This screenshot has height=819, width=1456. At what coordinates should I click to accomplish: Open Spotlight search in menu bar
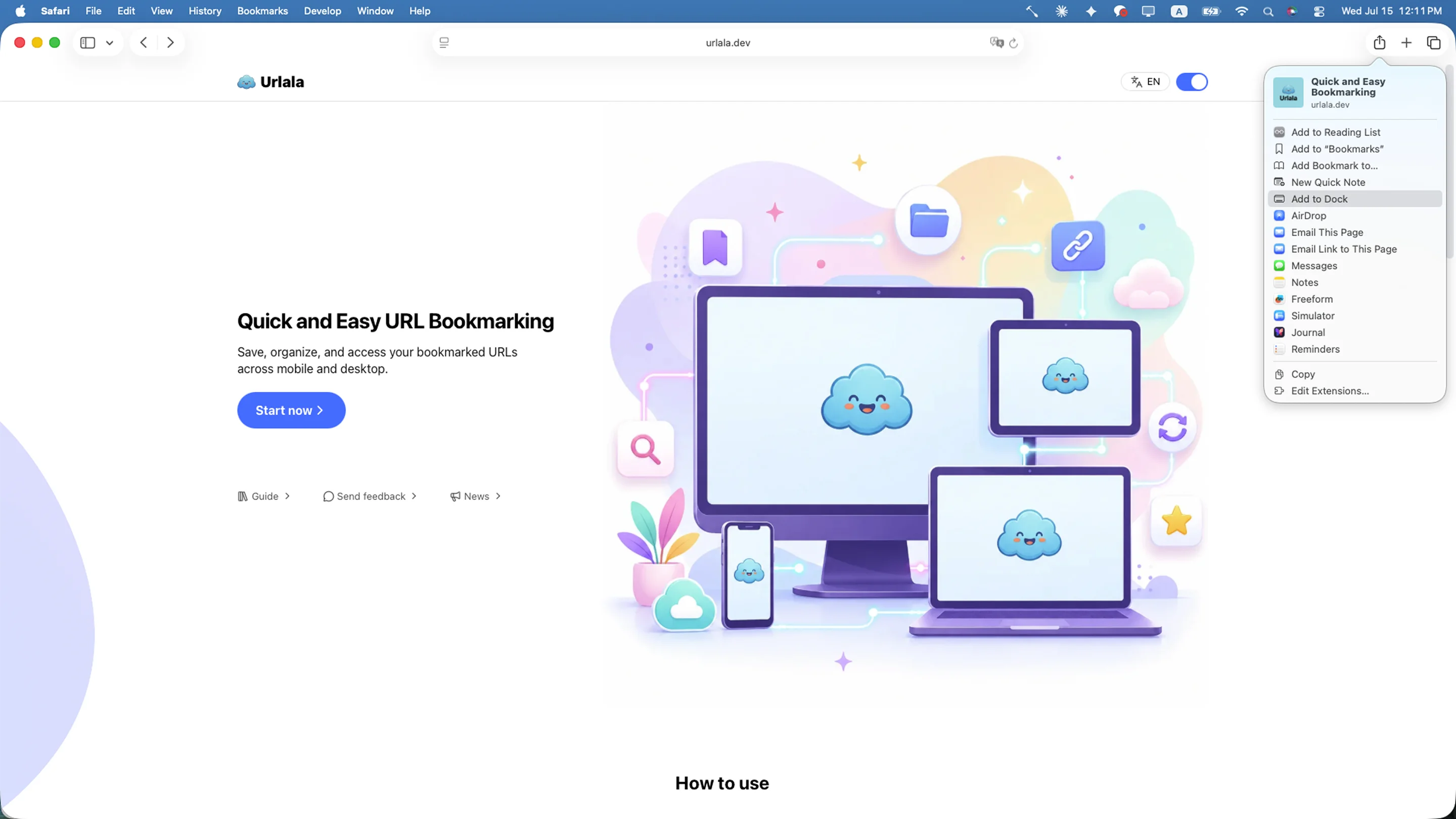point(1268,11)
